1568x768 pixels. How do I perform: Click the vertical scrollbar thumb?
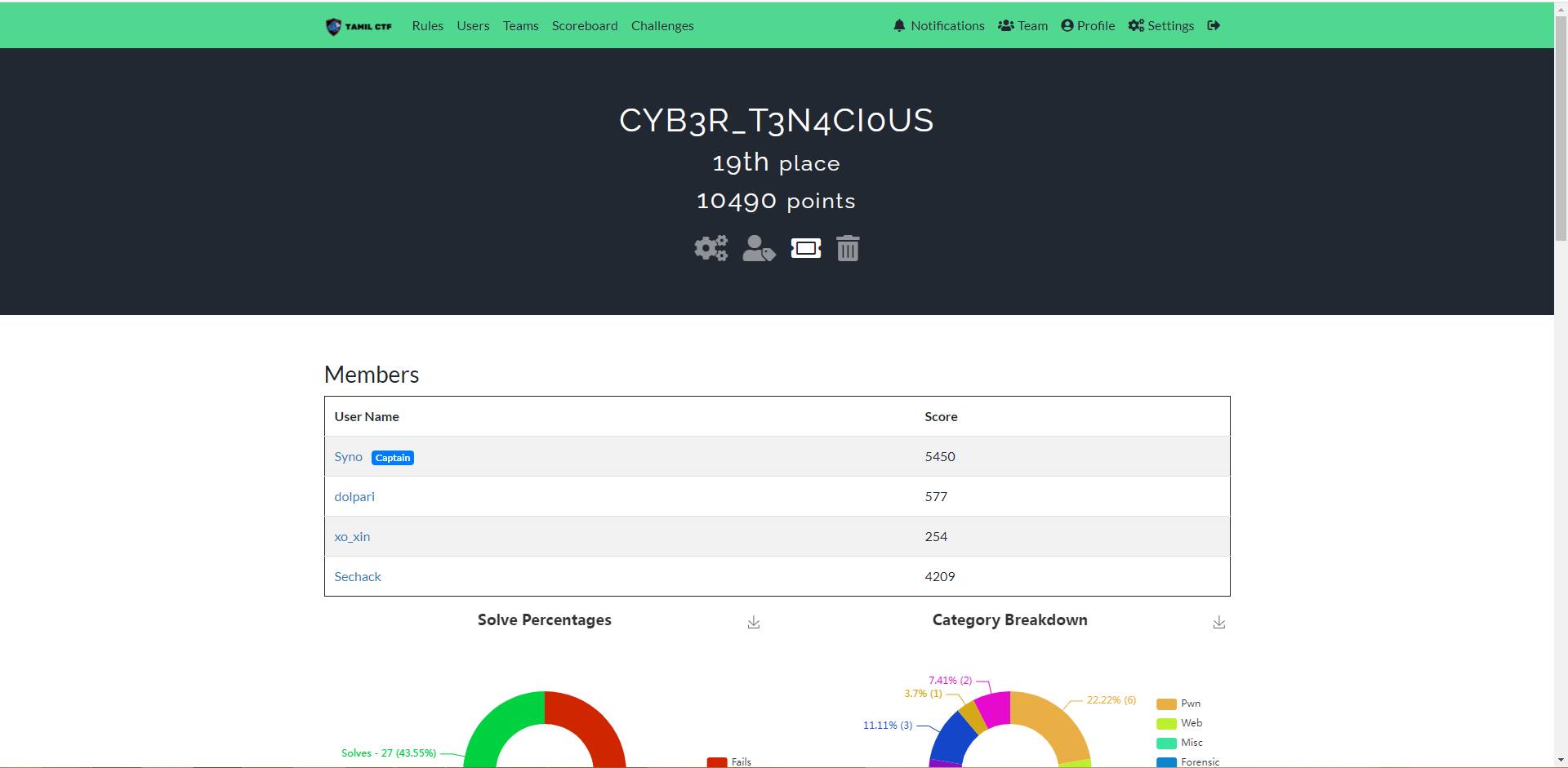pyautogui.click(x=1561, y=127)
